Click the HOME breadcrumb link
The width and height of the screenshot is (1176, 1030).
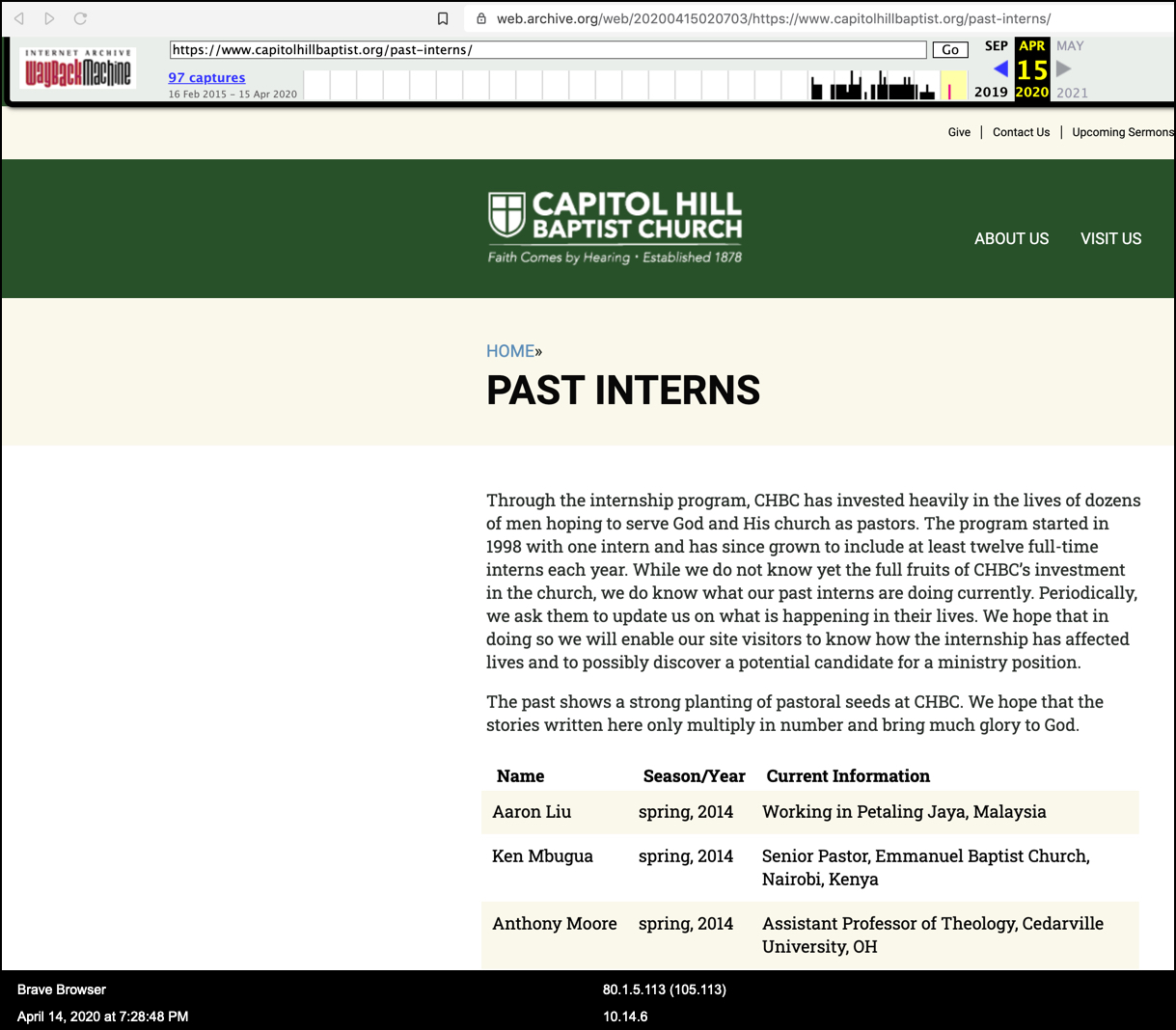point(510,351)
